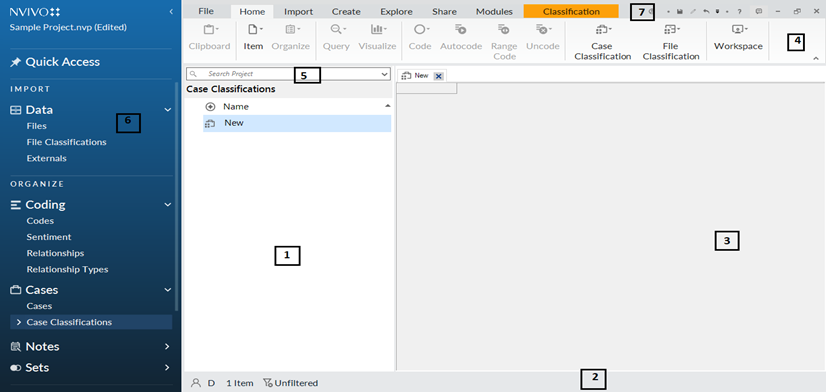Open the File menu tab

206,12
